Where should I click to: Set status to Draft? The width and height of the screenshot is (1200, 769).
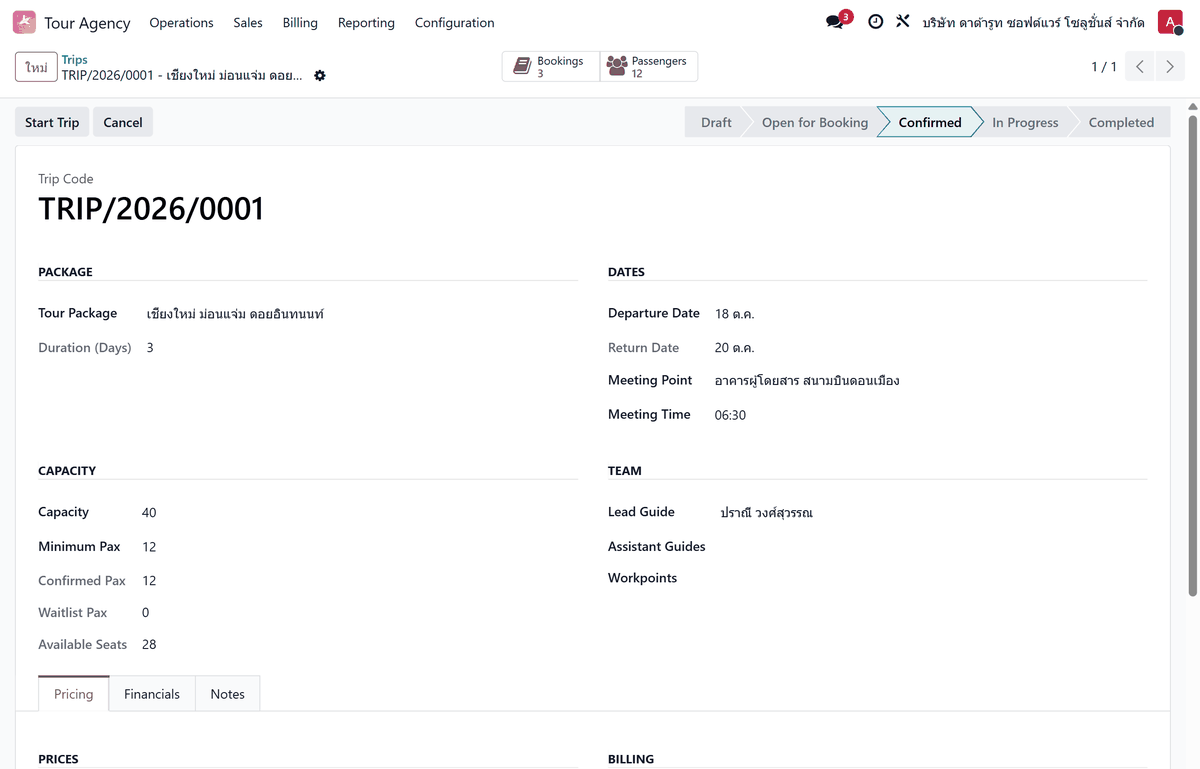716,122
